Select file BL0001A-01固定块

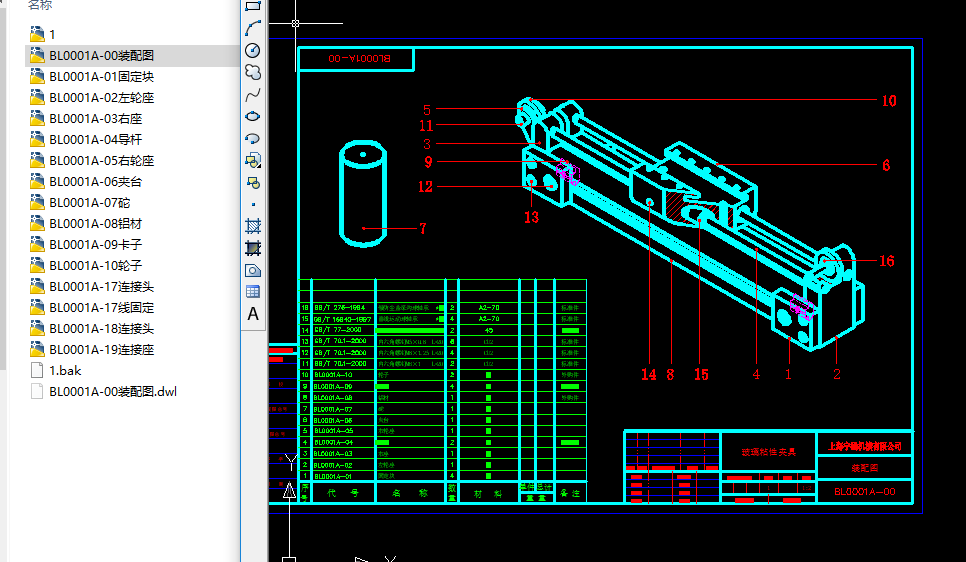coord(102,76)
